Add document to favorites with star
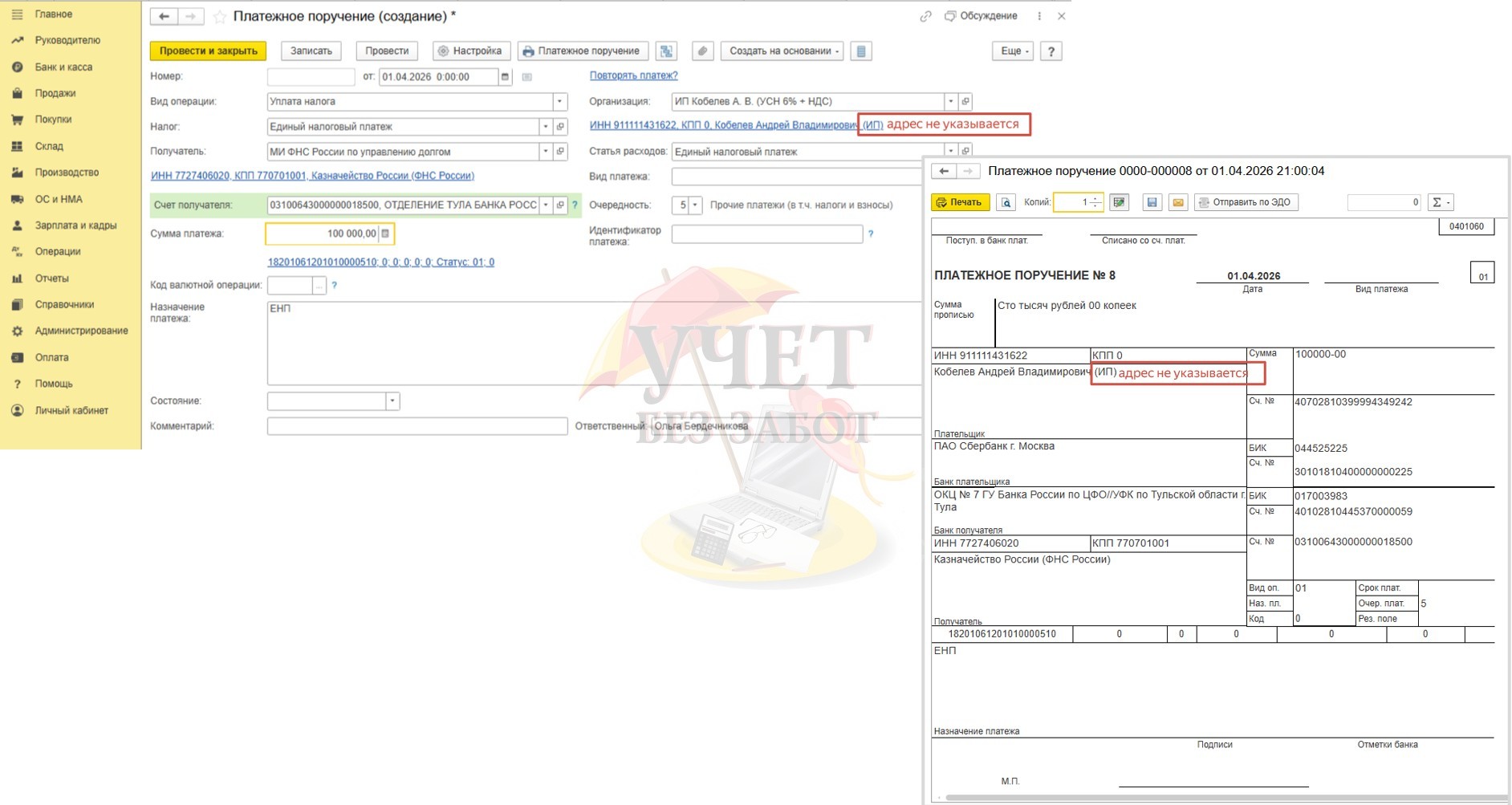The width and height of the screenshot is (1512, 805). coord(220,17)
